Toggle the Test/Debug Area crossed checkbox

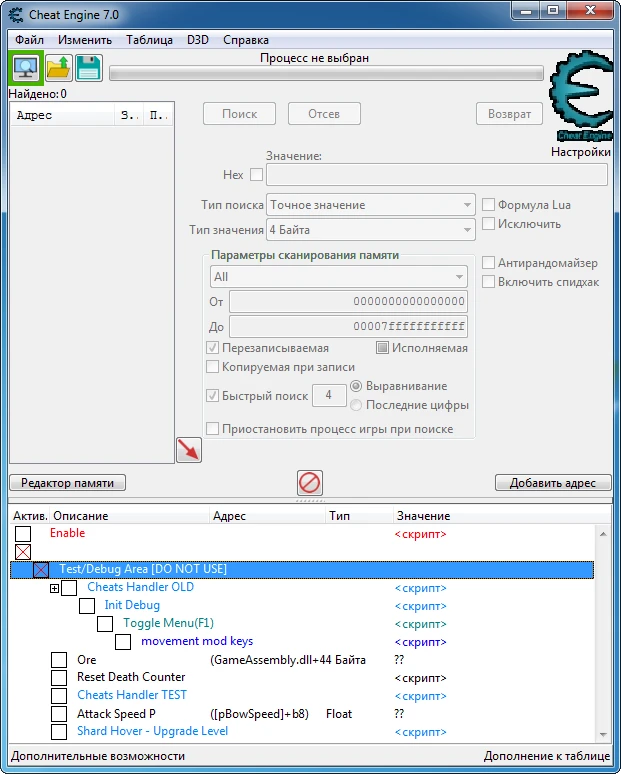point(40,570)
